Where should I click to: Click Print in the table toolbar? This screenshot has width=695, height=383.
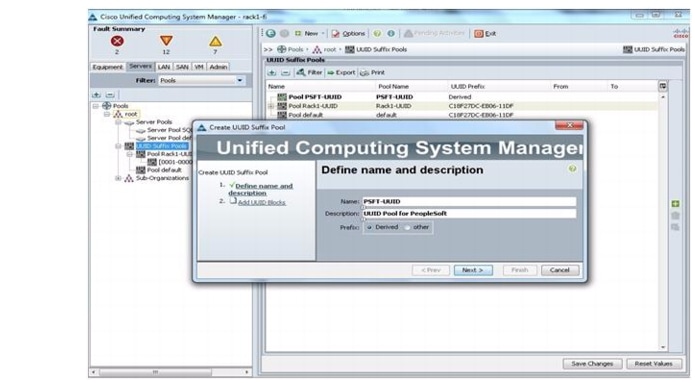372,72
